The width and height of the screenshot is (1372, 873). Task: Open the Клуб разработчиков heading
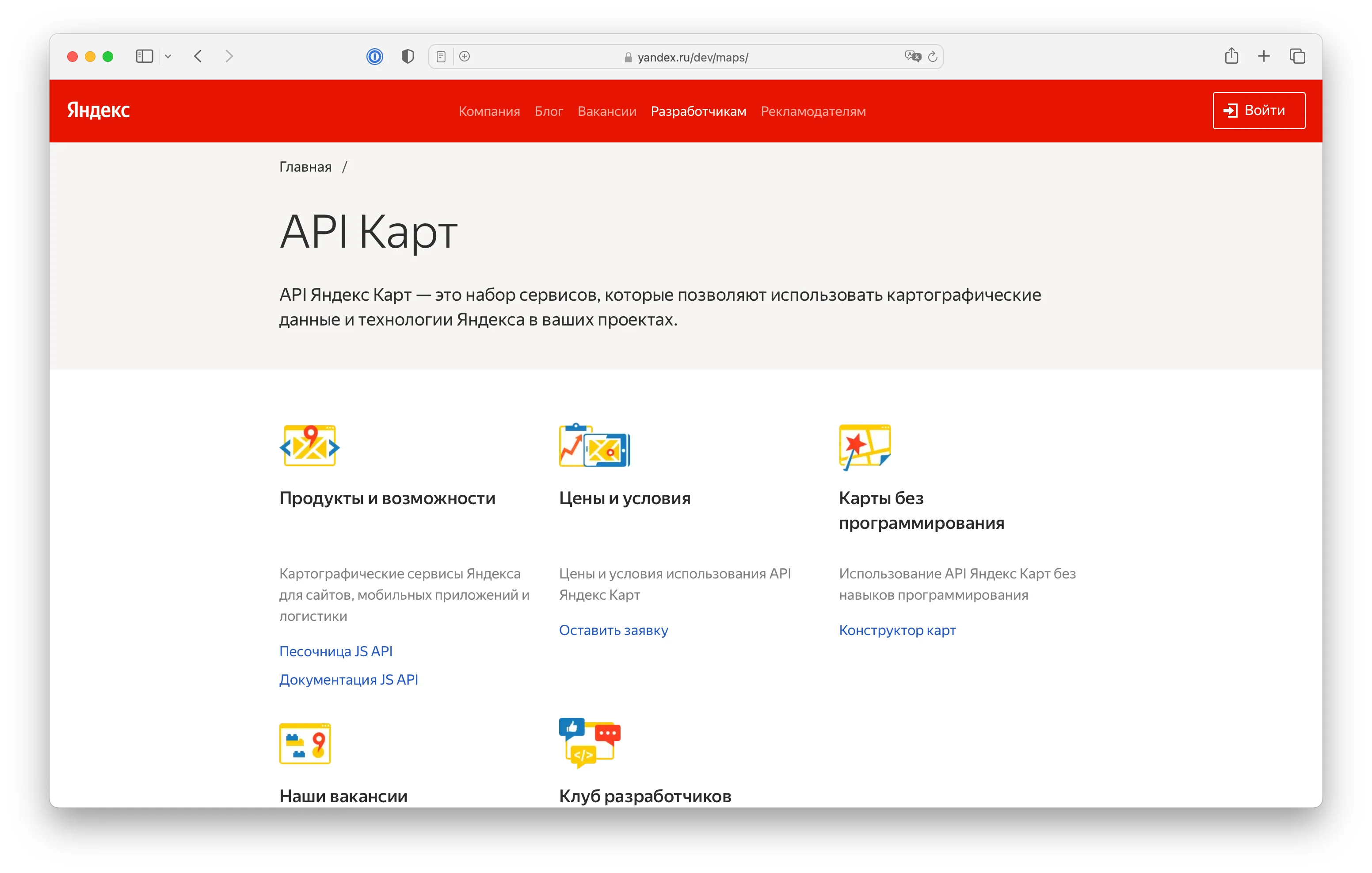coord(645,796)
